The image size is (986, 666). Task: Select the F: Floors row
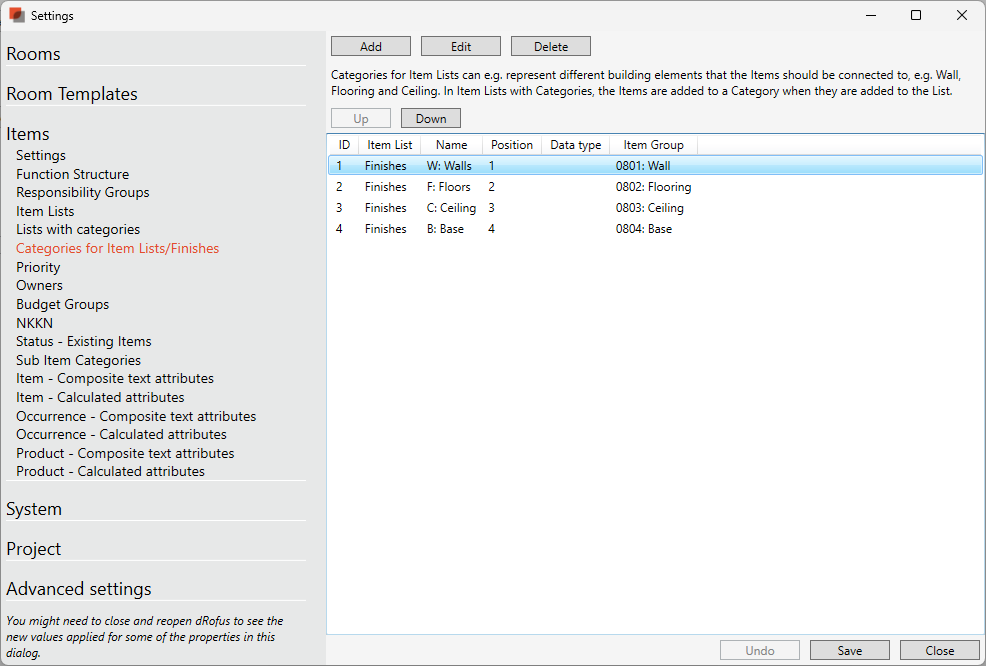(448, 187)
